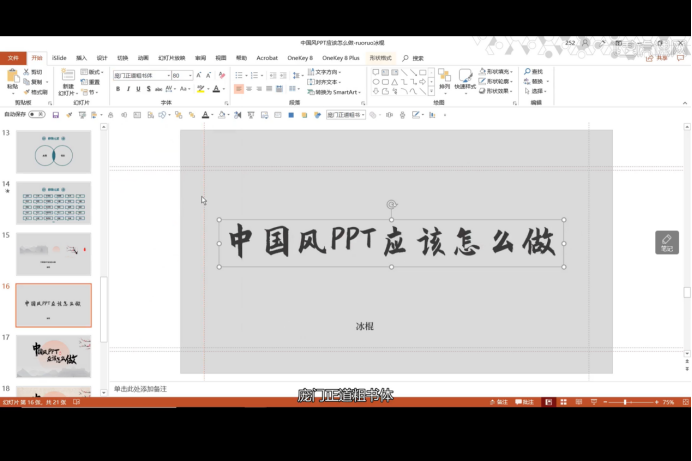Toggle the AutoSave switch
Screen dimensions: 692x461
[37, 115]
